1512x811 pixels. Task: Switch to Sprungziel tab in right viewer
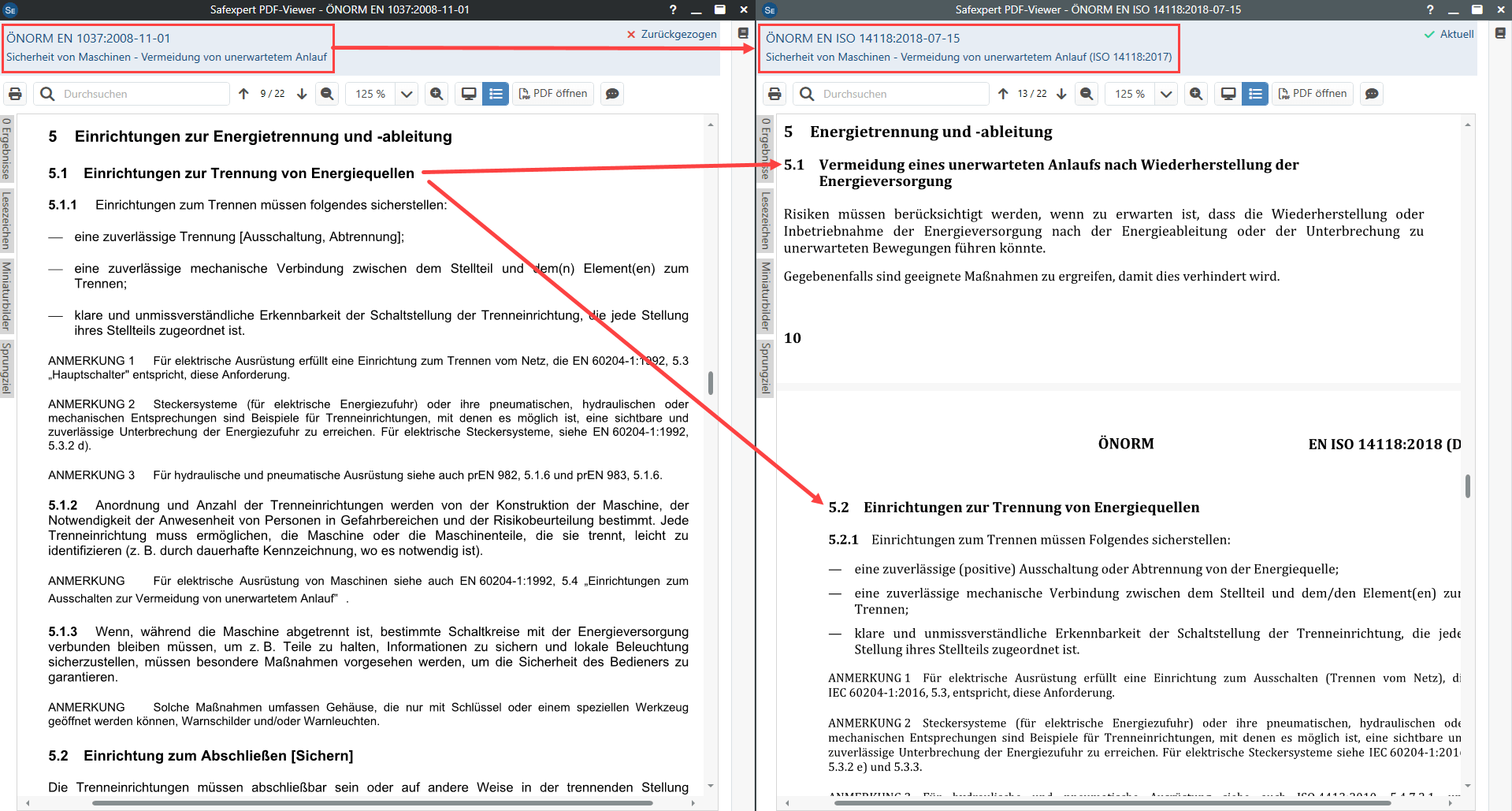tap(765, 368)
